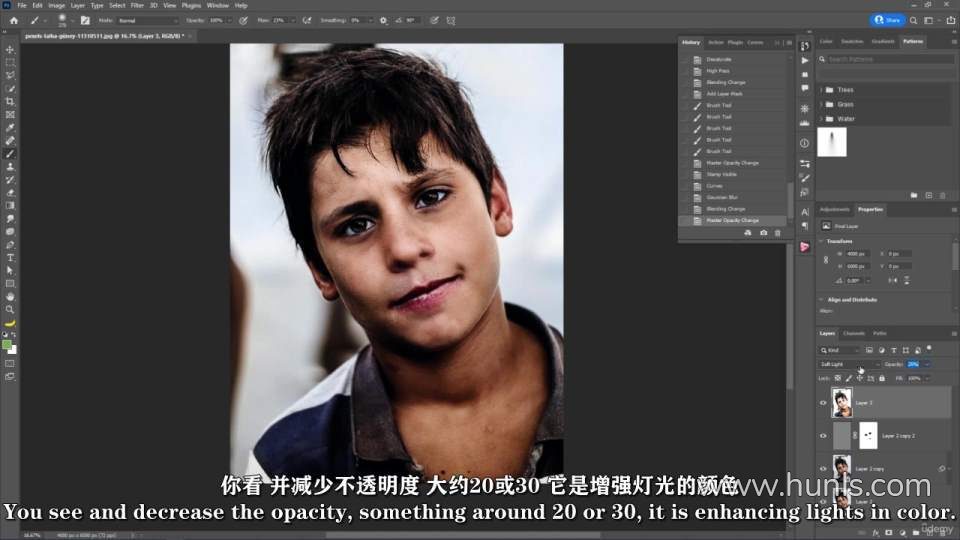Viewport: 960px width, 540px height.
Task: Click the Actions play icon in dock
Action: click(804, 61)
